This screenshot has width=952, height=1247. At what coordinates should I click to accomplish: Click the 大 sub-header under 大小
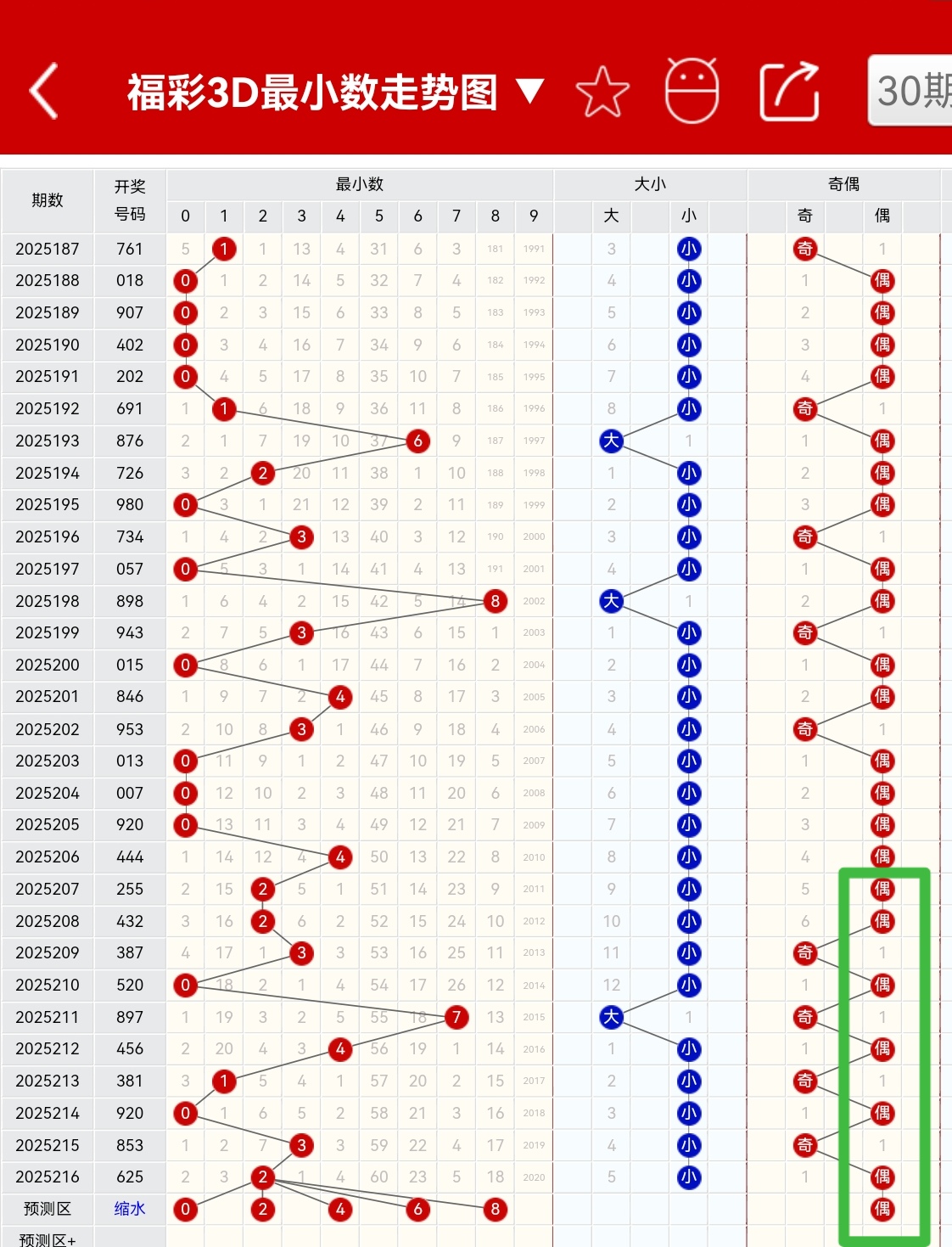click(611, 216)
